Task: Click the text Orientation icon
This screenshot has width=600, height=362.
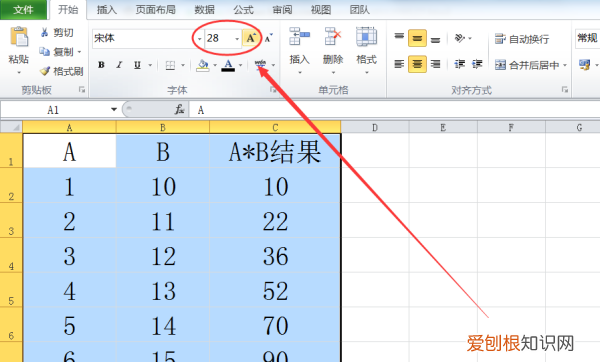Action: tap(460, 38)
